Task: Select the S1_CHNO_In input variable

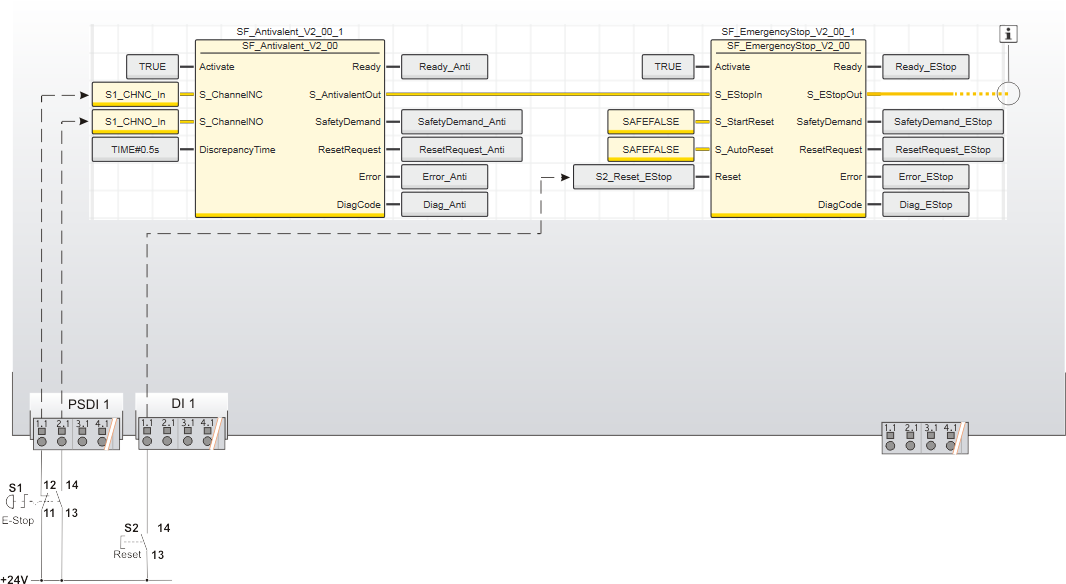Action: pyautogui.click(x=134, y=122)
